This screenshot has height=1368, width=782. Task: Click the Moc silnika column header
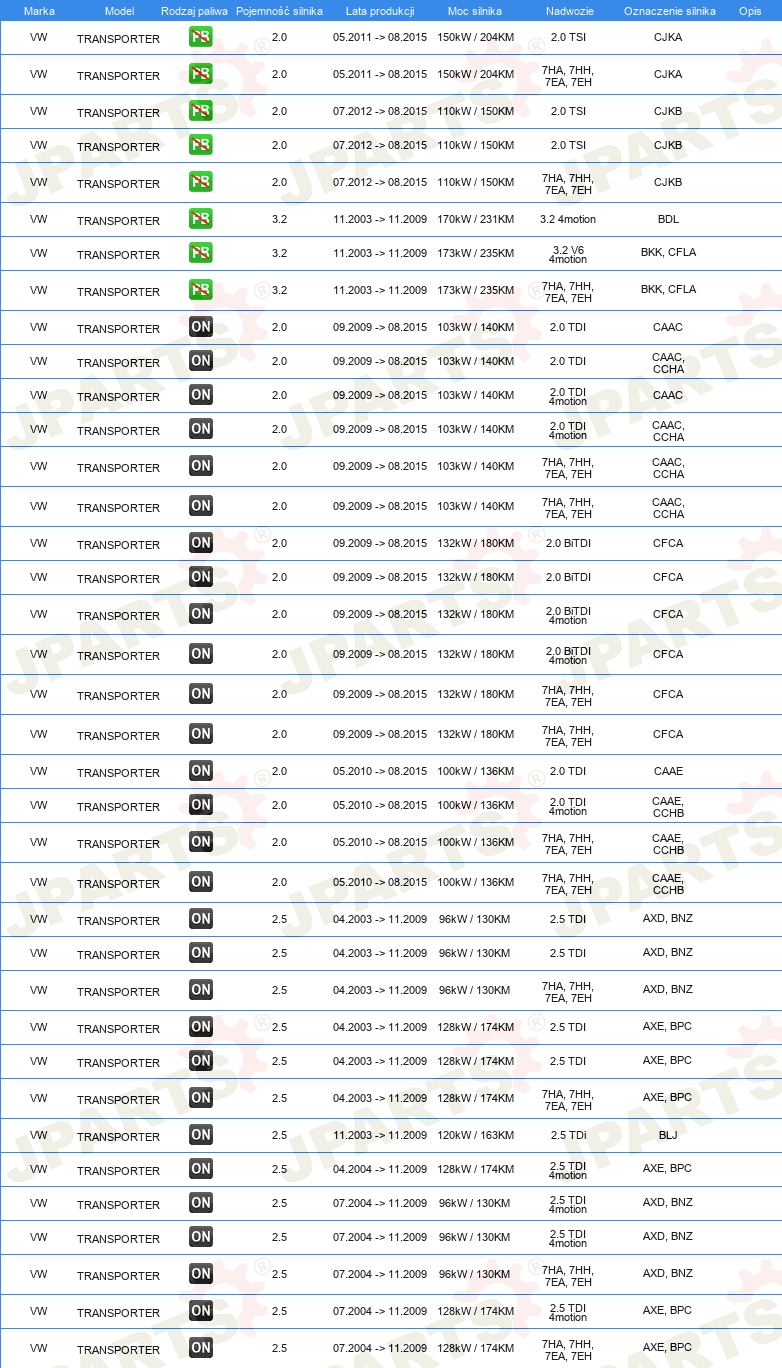click(475, 10)
